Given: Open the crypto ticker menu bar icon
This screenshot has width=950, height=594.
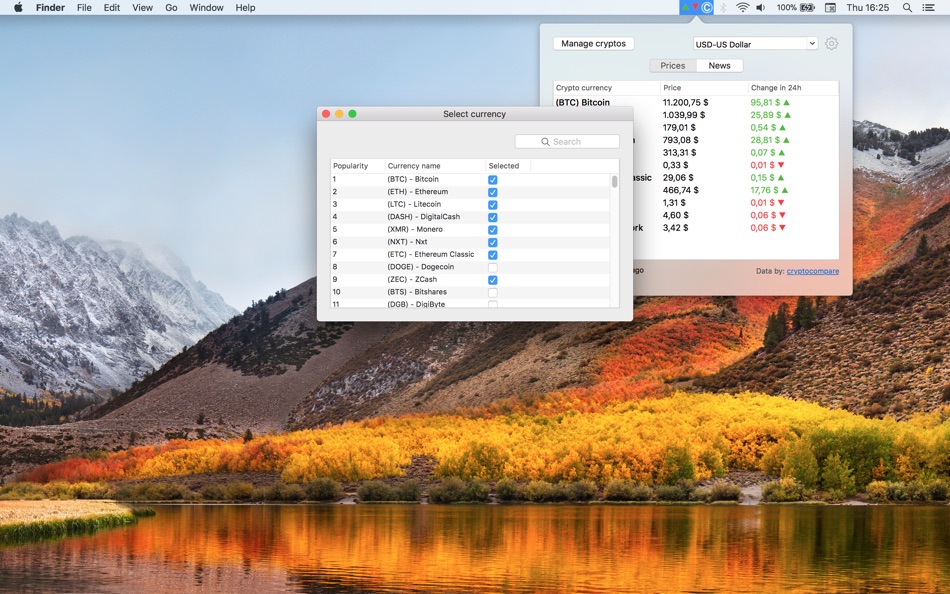Looking at the screenshot, I should 696,7.
